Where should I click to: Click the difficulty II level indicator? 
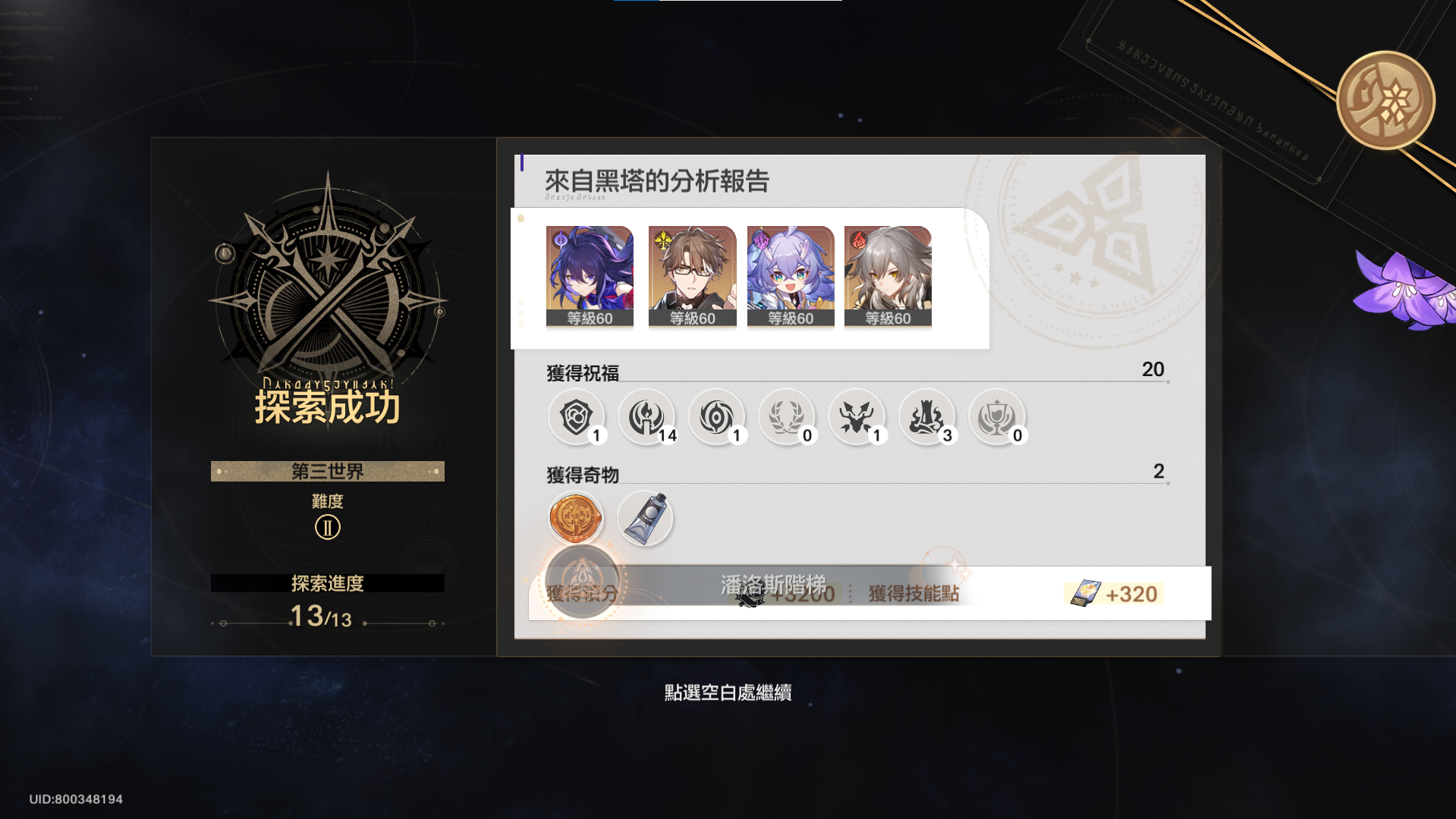[328, 527]
